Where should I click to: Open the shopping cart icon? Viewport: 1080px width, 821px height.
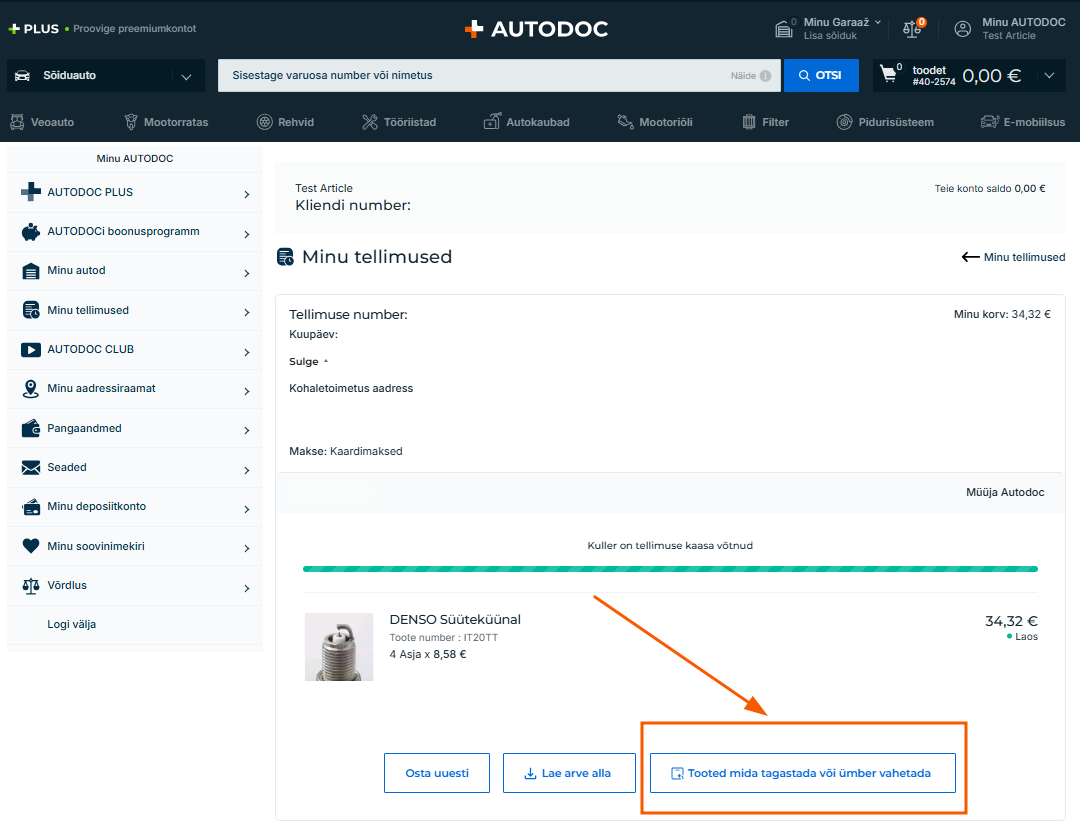pyautogui.click(x=888, y=75)
